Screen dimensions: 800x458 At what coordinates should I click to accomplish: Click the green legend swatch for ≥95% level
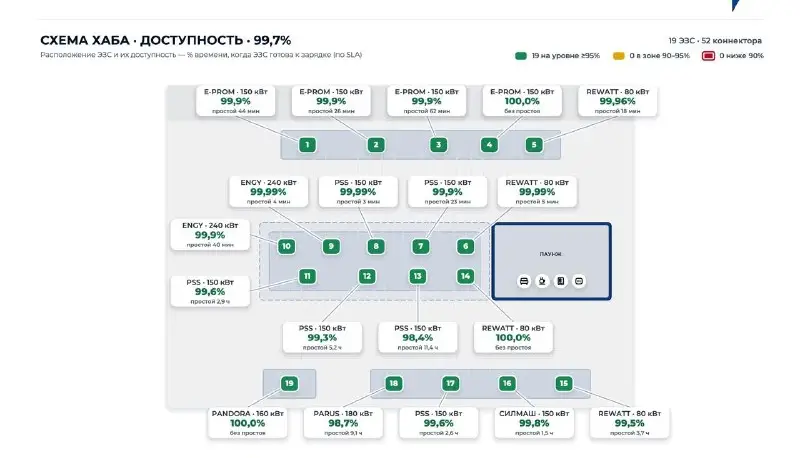click(x=521, y=56)
